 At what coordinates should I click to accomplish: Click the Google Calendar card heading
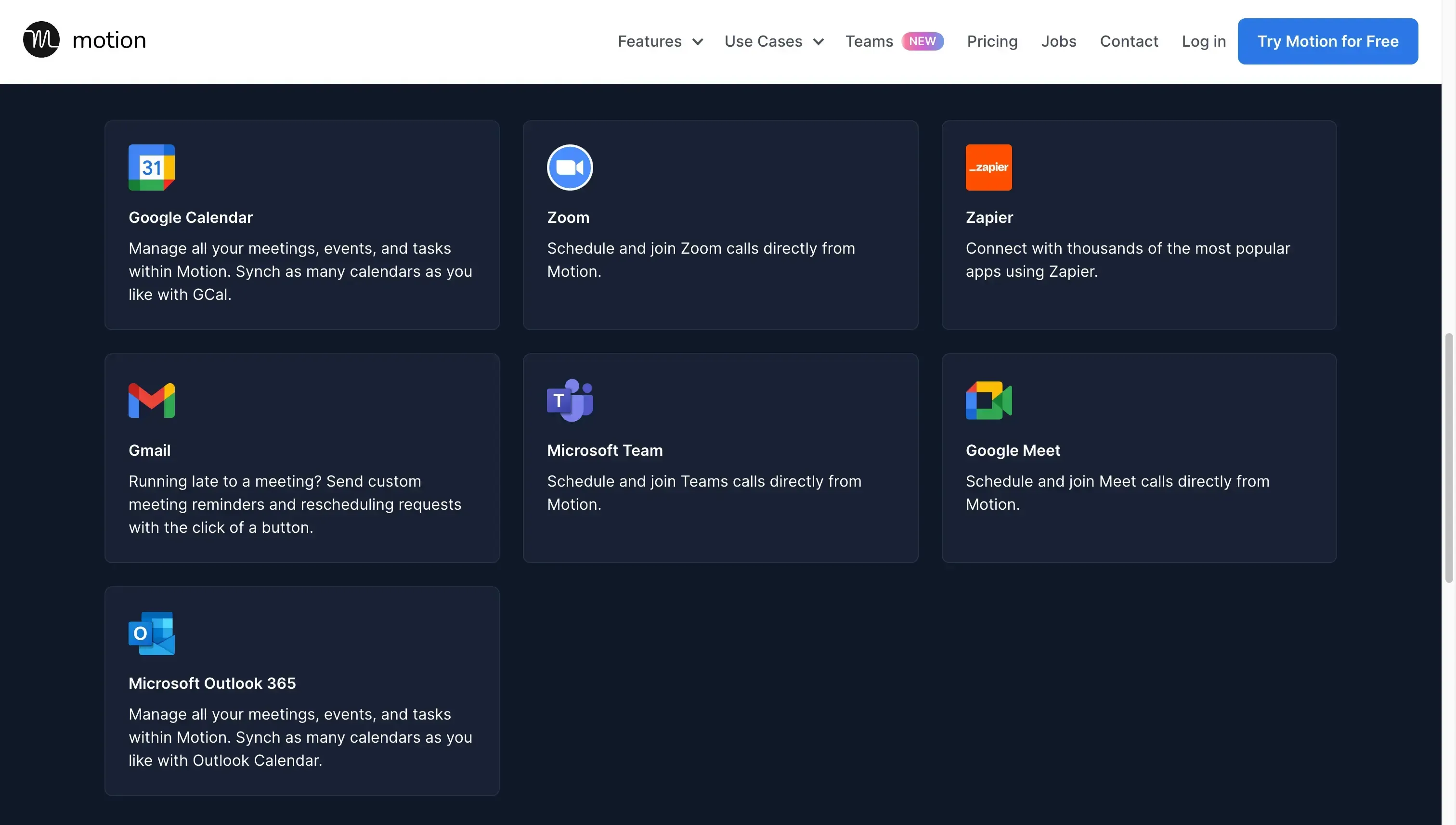tap(191, 217)
